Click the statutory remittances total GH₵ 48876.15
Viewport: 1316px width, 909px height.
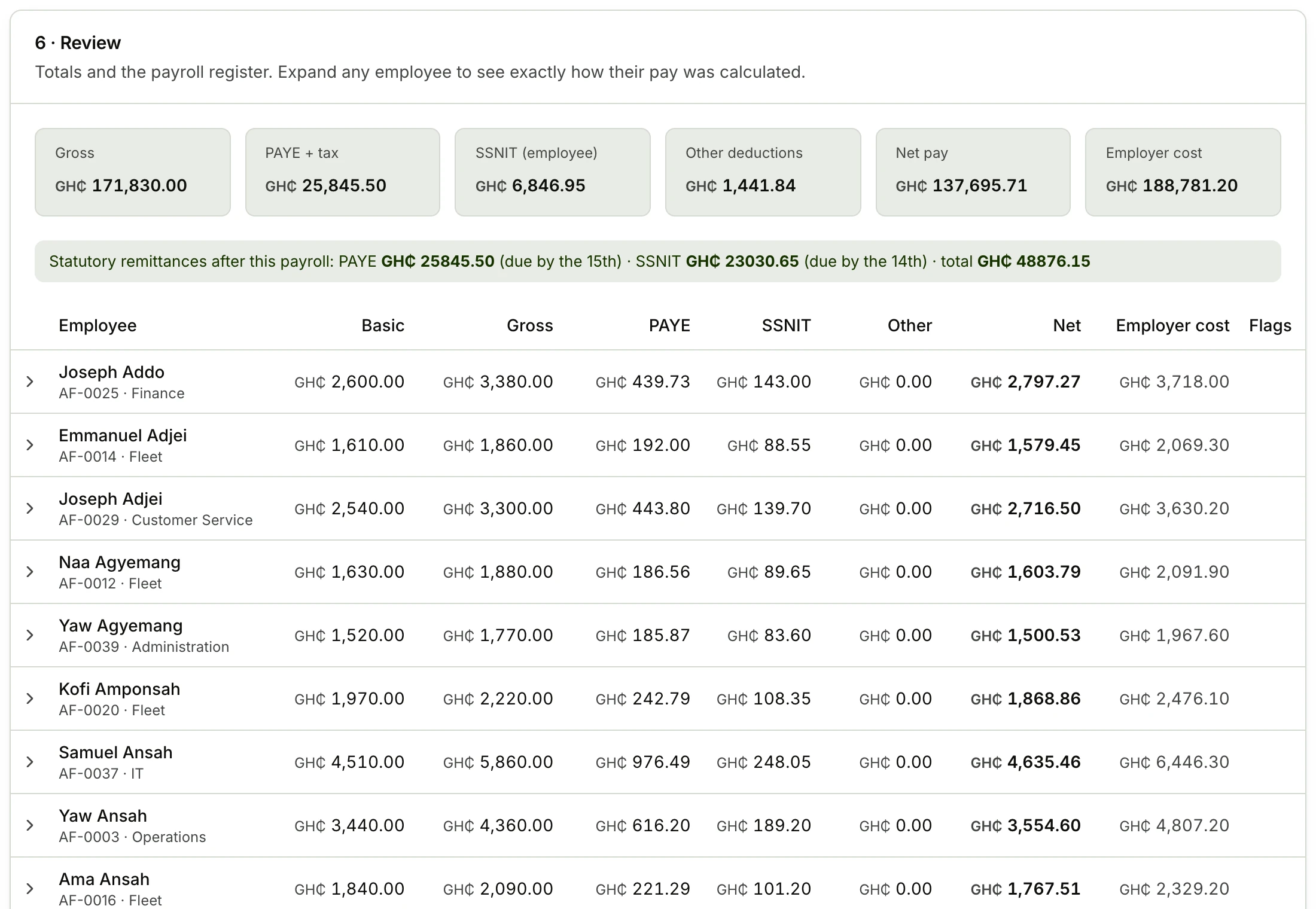coord(1034,261)
